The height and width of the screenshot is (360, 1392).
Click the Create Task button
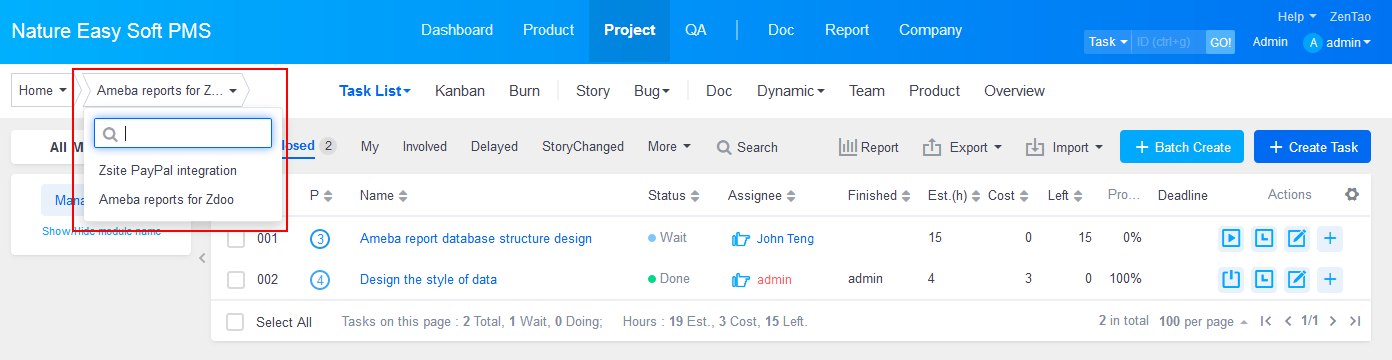click(1312, 147)
